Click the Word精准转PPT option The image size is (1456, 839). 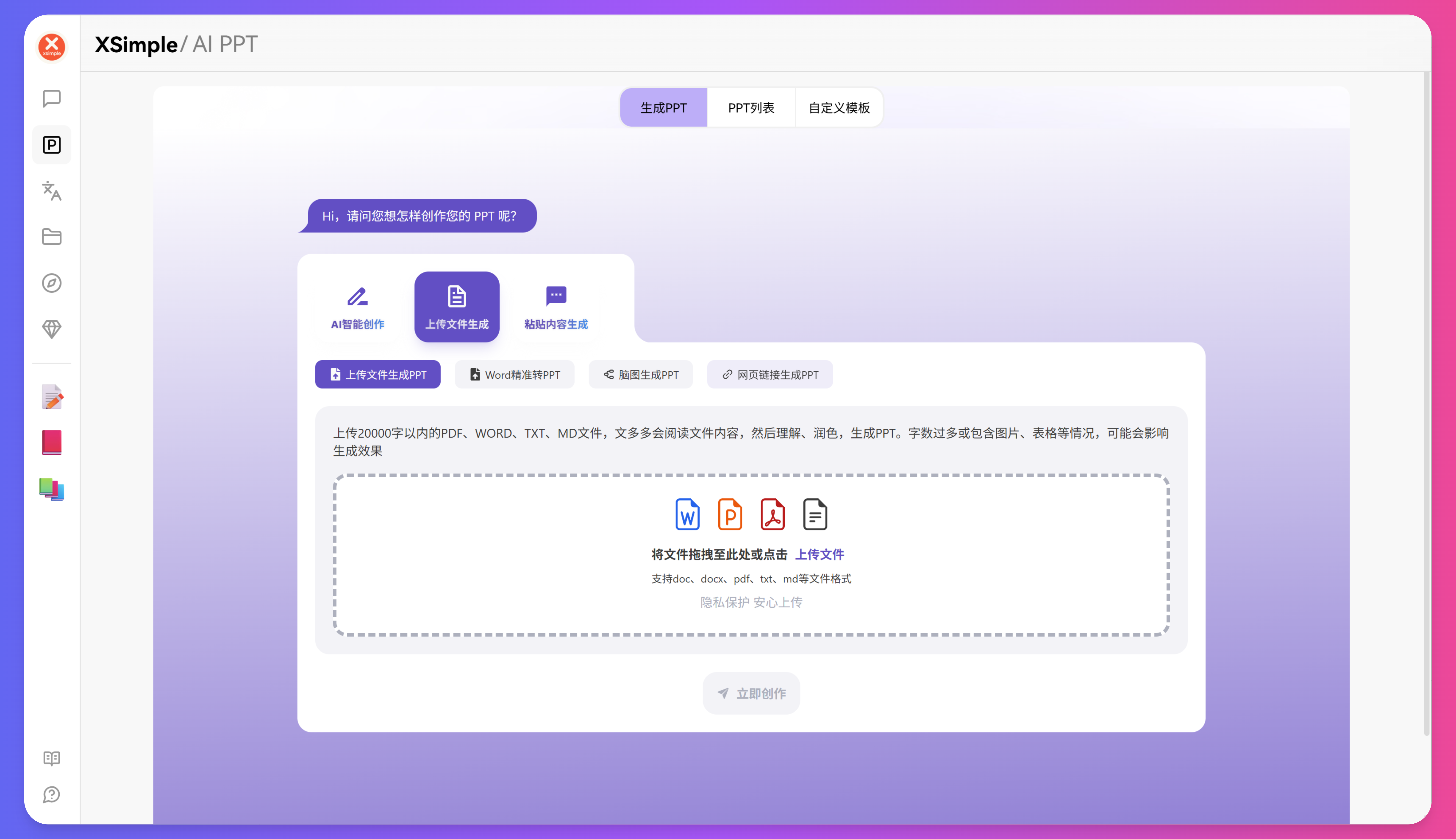pyautogui.click(x=514, y=374)
